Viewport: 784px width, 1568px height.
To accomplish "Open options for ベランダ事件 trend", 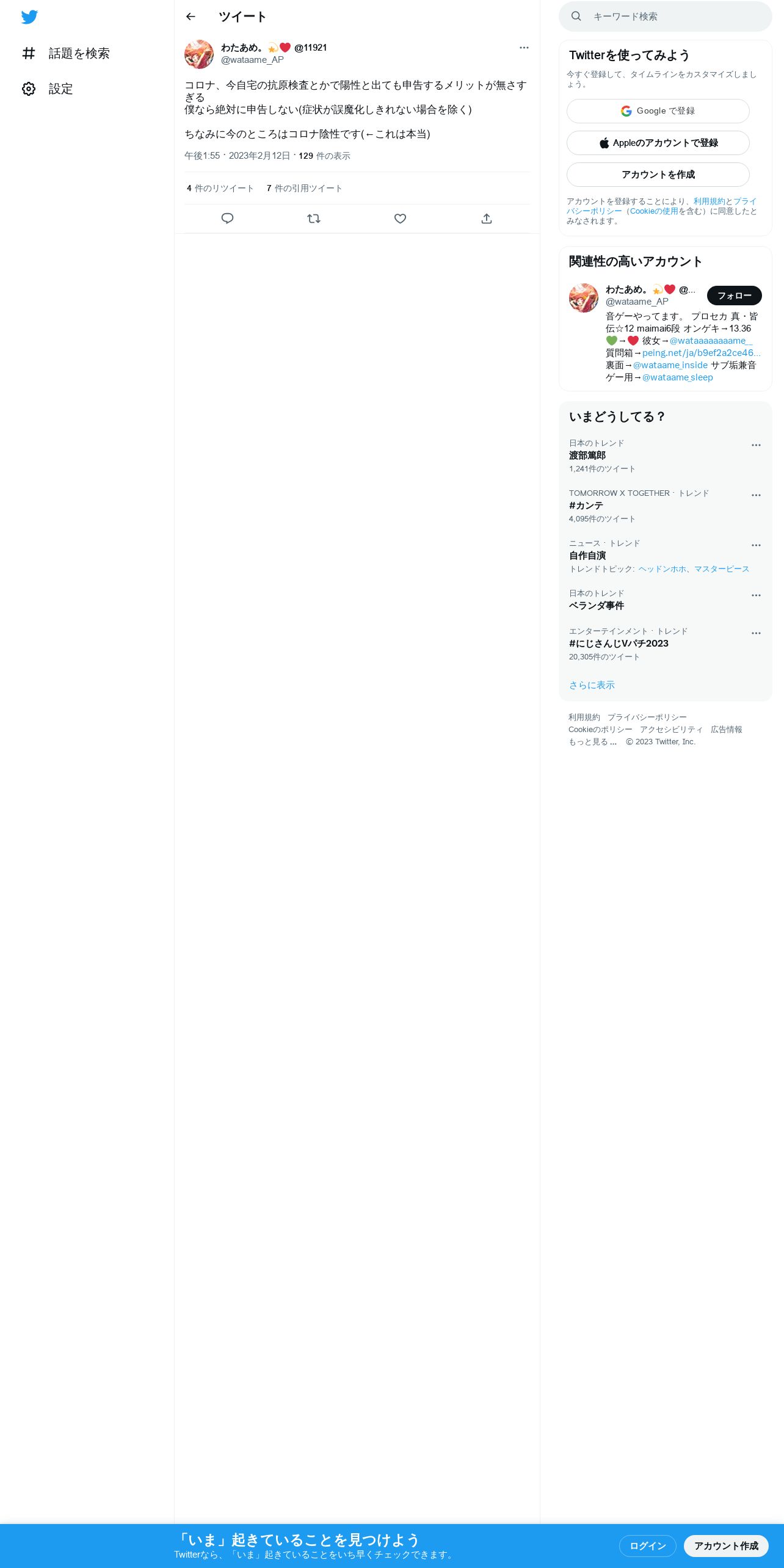I will coord(756,595).
